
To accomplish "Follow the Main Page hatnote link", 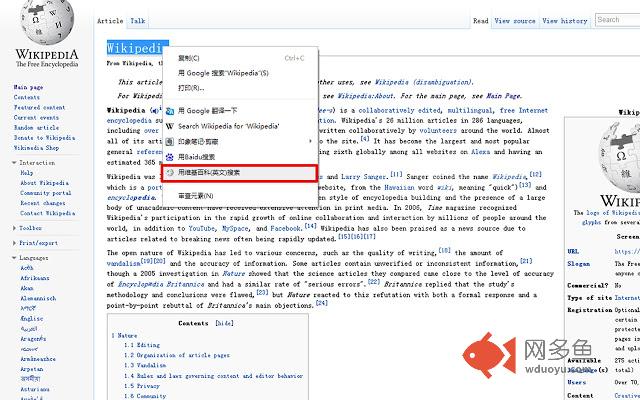I will (503, 96).
